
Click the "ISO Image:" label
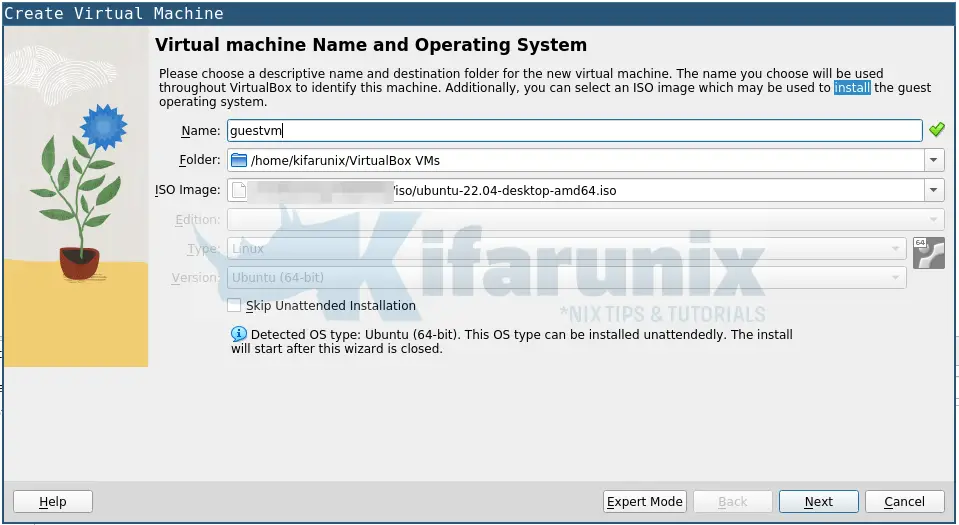pyautogui.click(x=188, y=190)
